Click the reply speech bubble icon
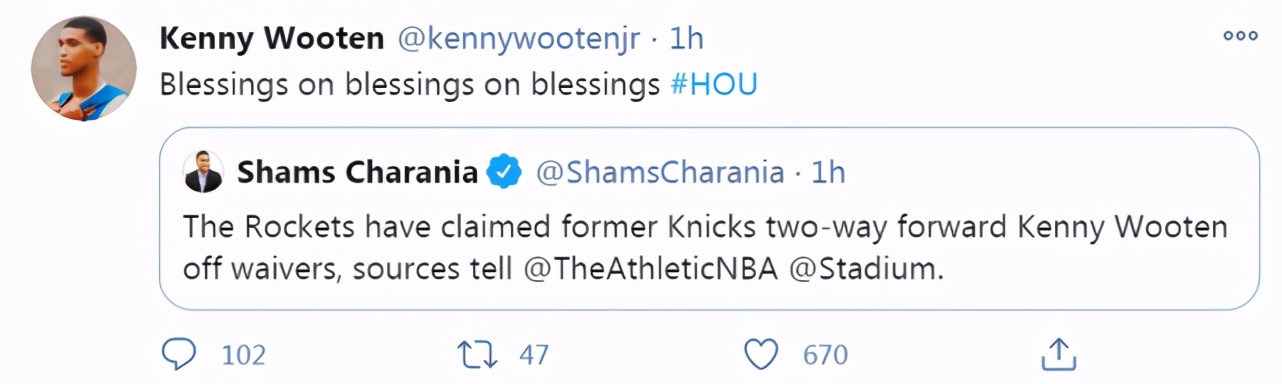 [179, 354]
